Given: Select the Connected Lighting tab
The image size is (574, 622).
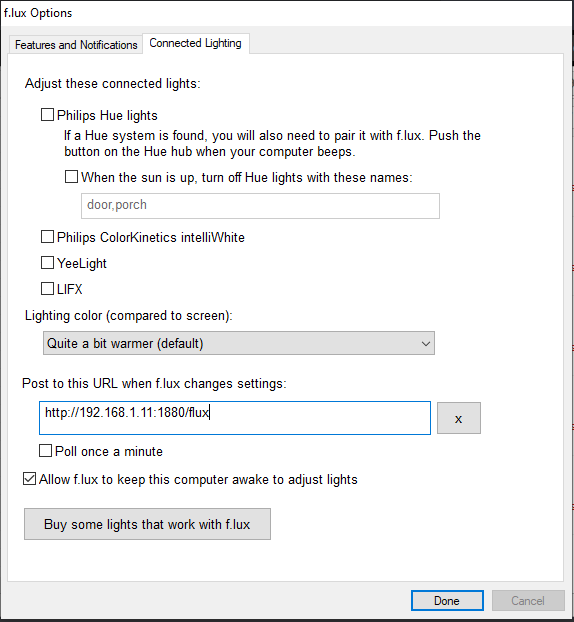Looking at the screenshot, I should pos(196,43).
